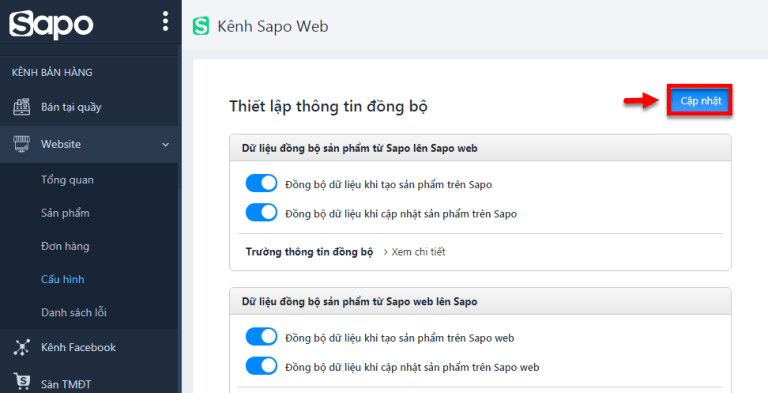Open Danh sách lỗi submenu
The image size is (768, 393).
(73, 312)
